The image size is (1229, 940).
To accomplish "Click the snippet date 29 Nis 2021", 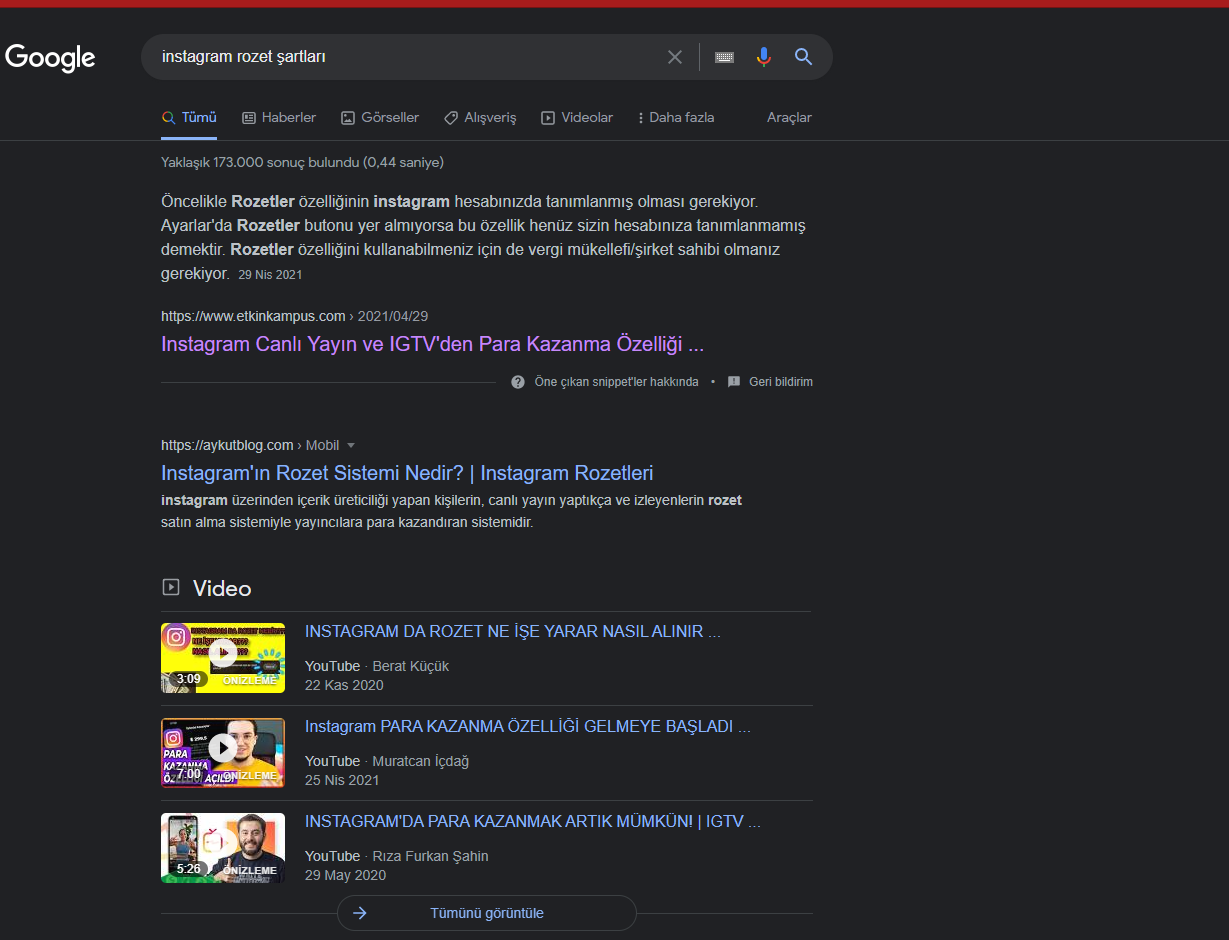I will pos(270,274).
